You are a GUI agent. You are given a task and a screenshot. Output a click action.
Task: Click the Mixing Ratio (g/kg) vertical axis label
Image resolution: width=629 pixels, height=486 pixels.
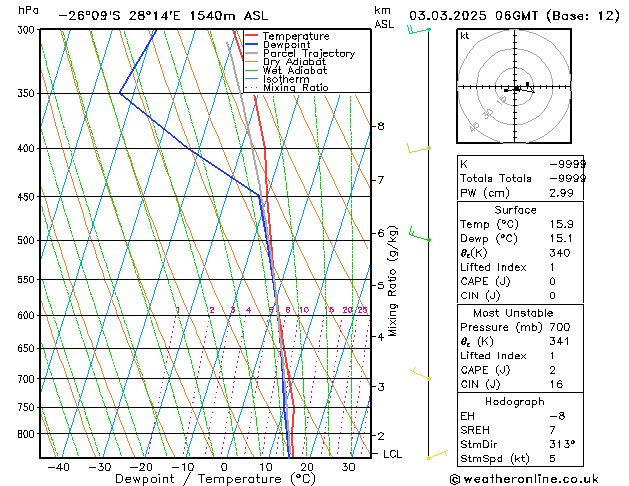393,281
